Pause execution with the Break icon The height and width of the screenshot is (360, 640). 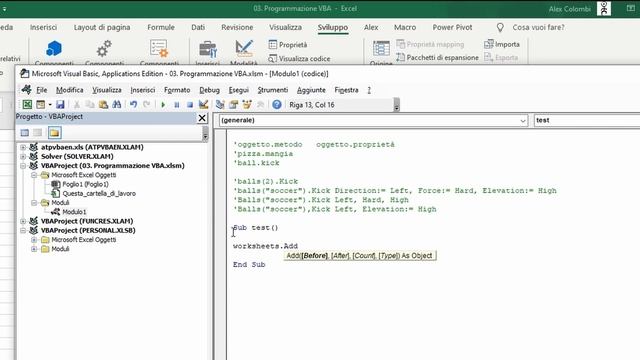click(177, 105)
